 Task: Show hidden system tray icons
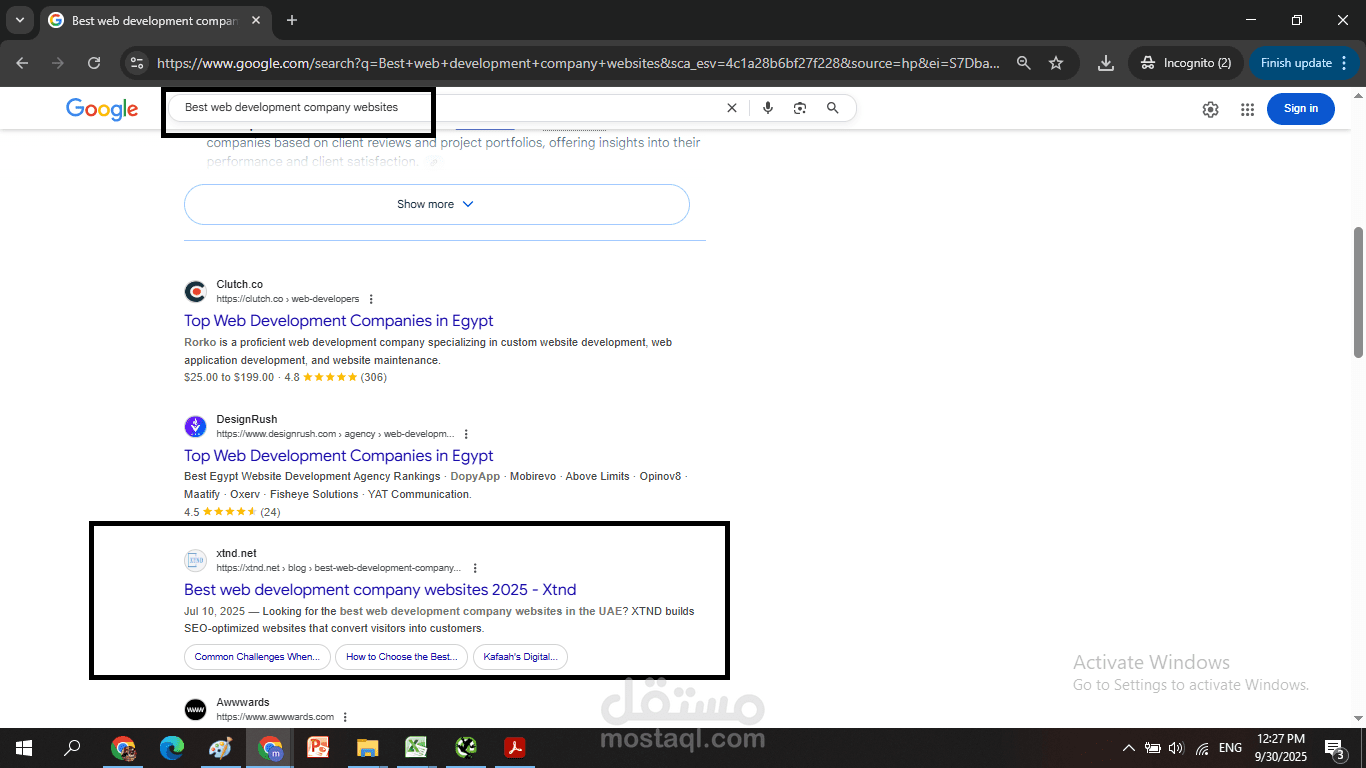pos(1129,748)
